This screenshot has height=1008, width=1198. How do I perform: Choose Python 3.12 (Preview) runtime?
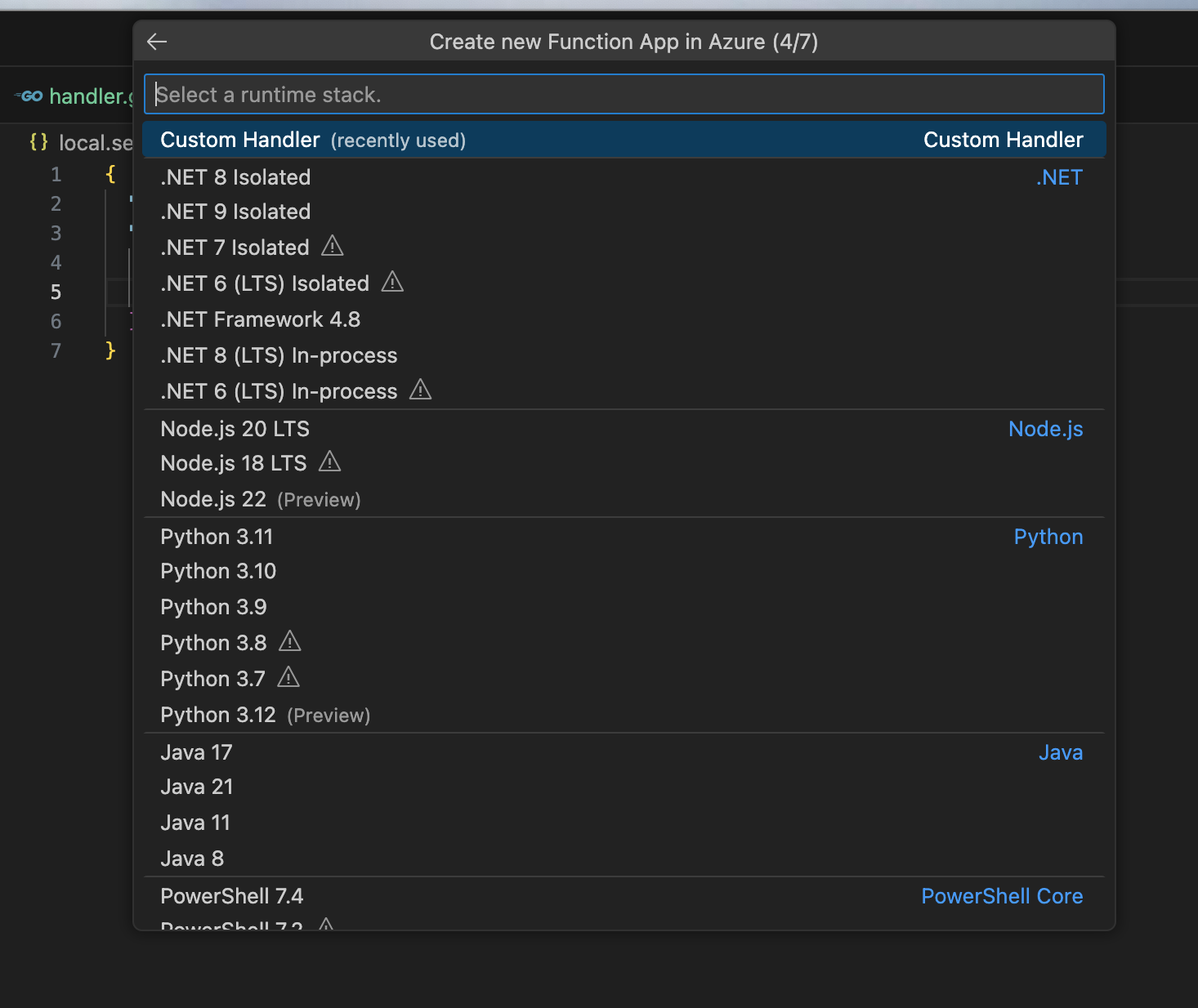point(624,715)
